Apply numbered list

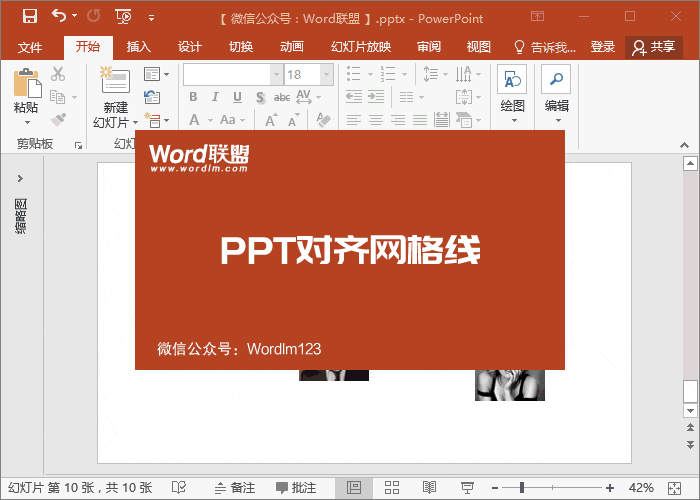(388, 74)
